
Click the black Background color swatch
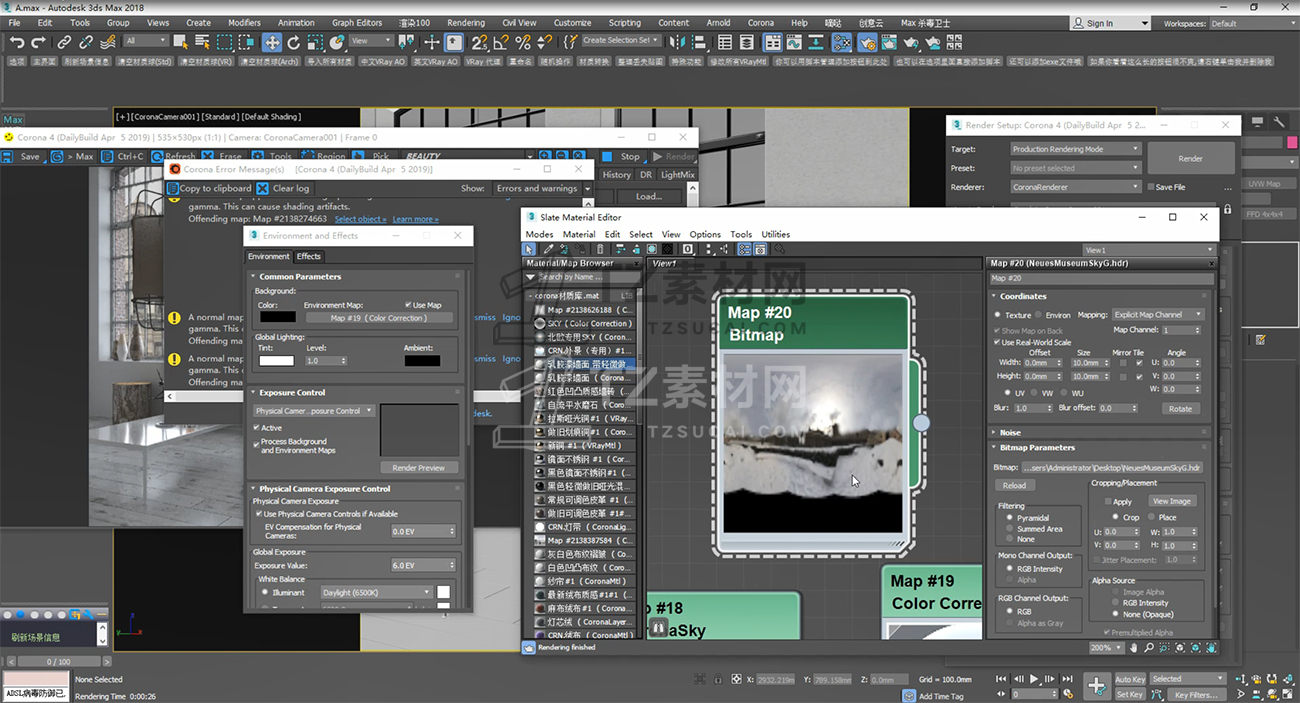[x=277, y=318]
